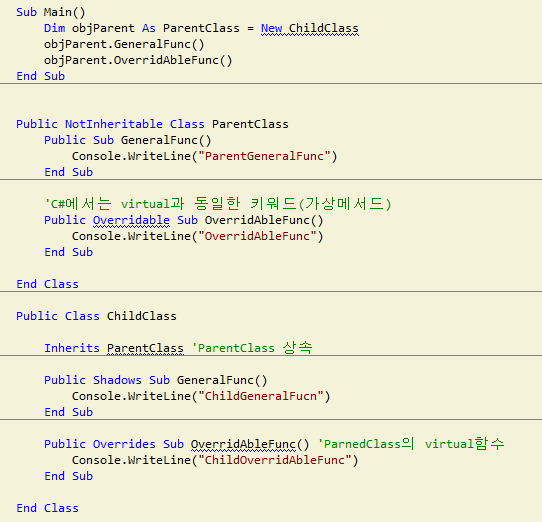The image size is (542, 522).
Task: Click the Korean comment mentioning C# virtual
Action: click(x=218, y=204)
